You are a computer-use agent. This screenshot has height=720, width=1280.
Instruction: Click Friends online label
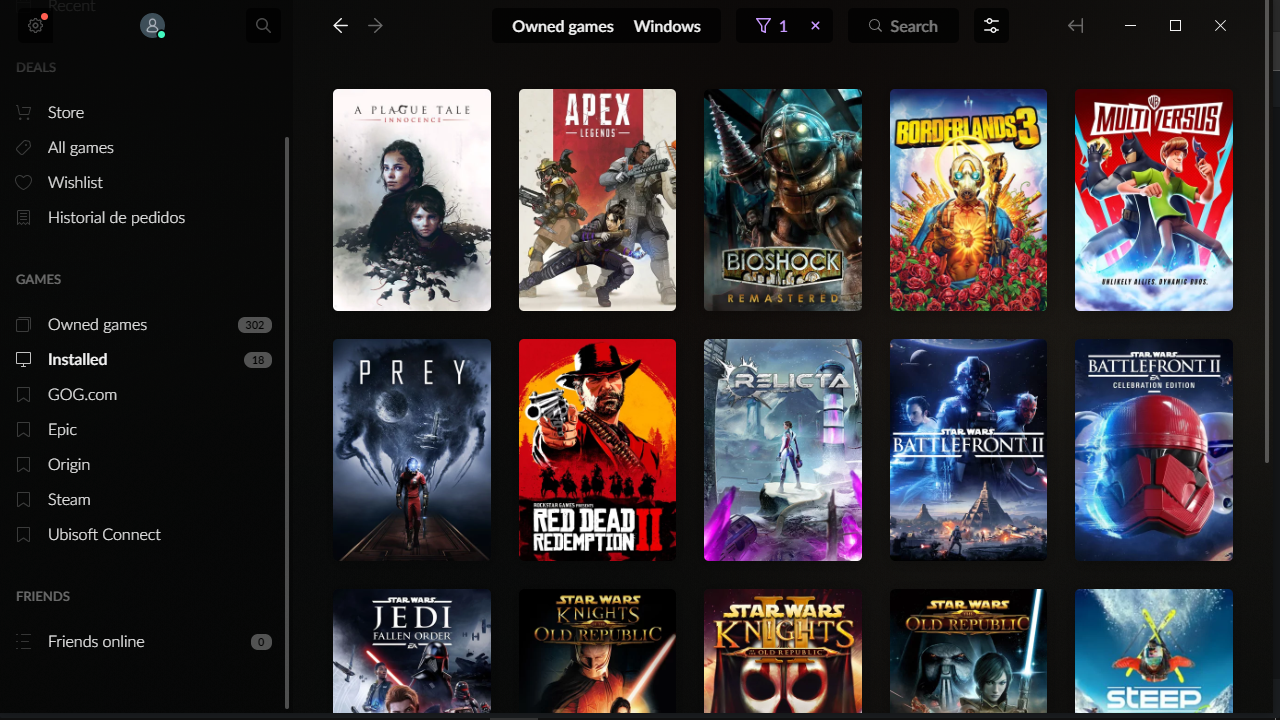pyautogui.click(x=96, y=641)
